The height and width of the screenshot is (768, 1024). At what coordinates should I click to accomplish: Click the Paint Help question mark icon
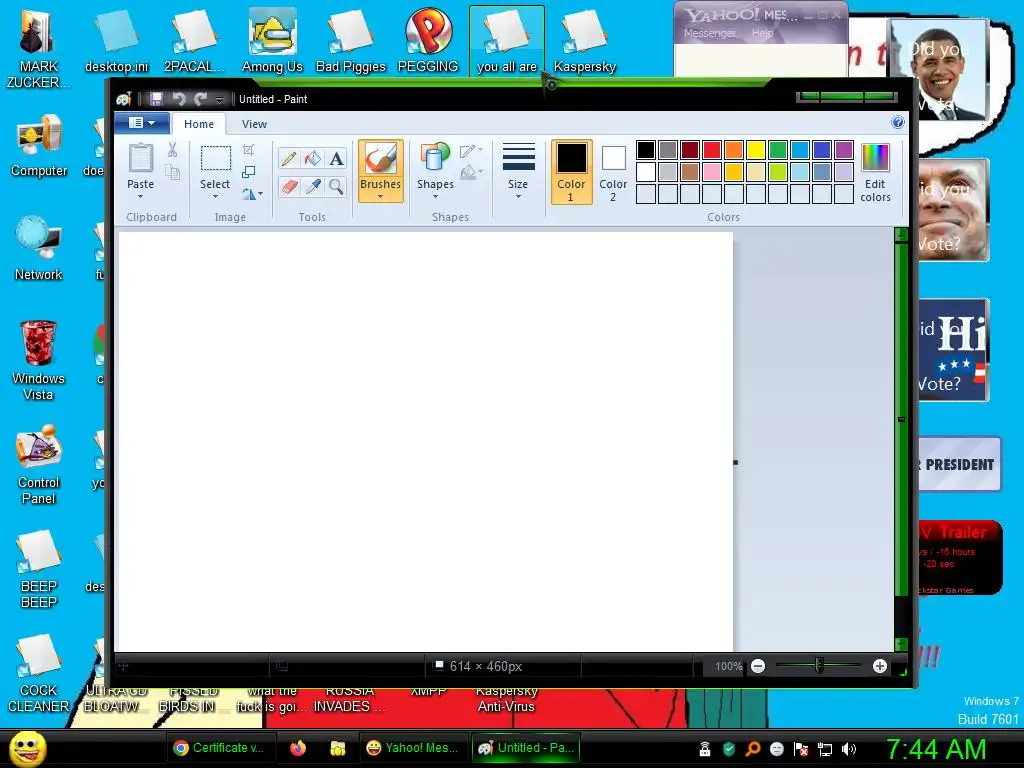pos(898,122)
